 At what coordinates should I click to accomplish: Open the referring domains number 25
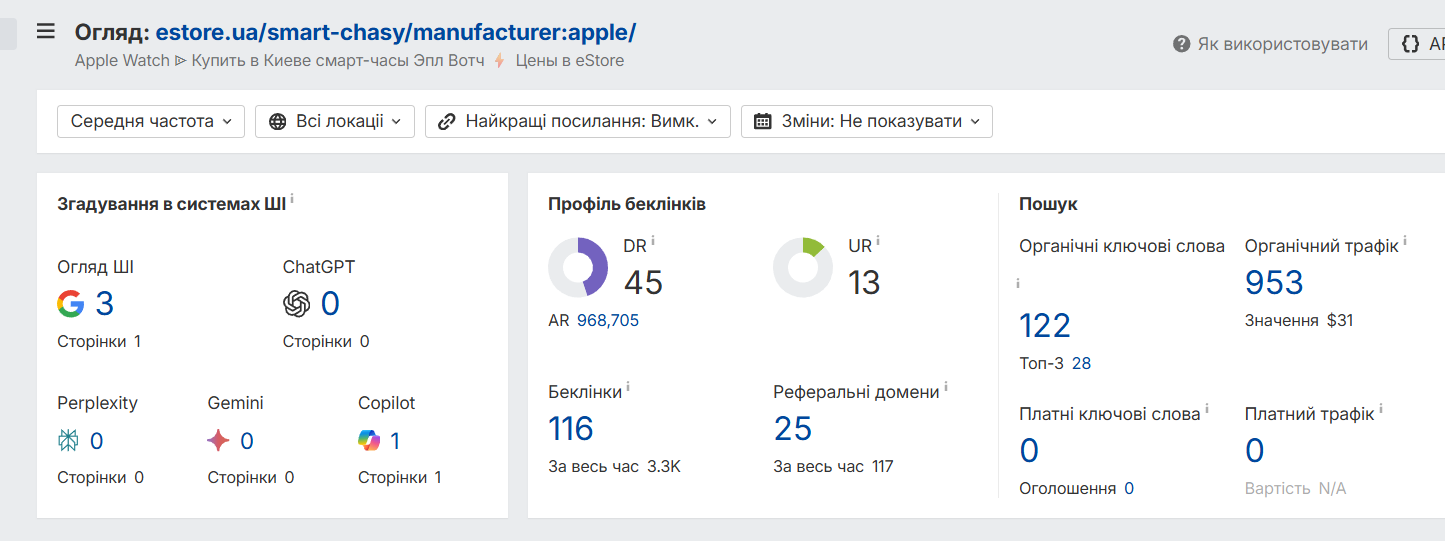pyautogui.click(x=793, y=429)
